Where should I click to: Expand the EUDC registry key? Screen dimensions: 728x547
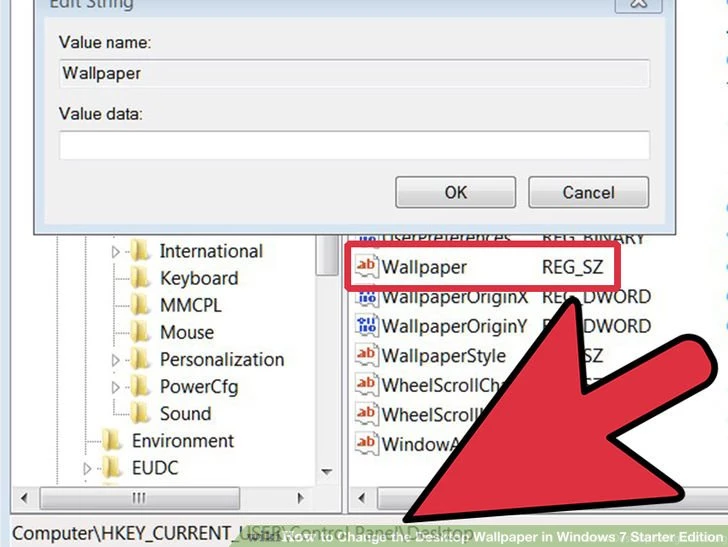point(87,469)
